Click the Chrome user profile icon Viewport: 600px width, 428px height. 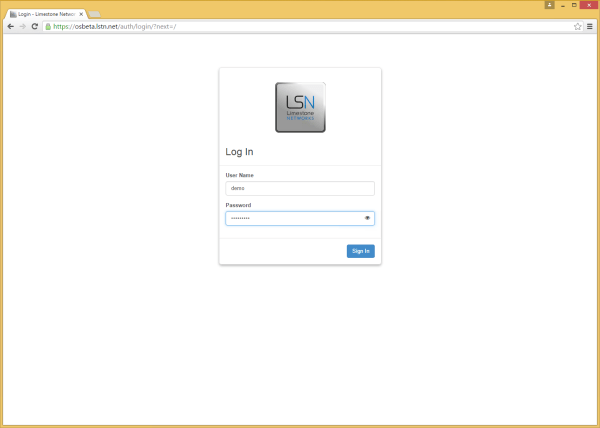point(549,5)
